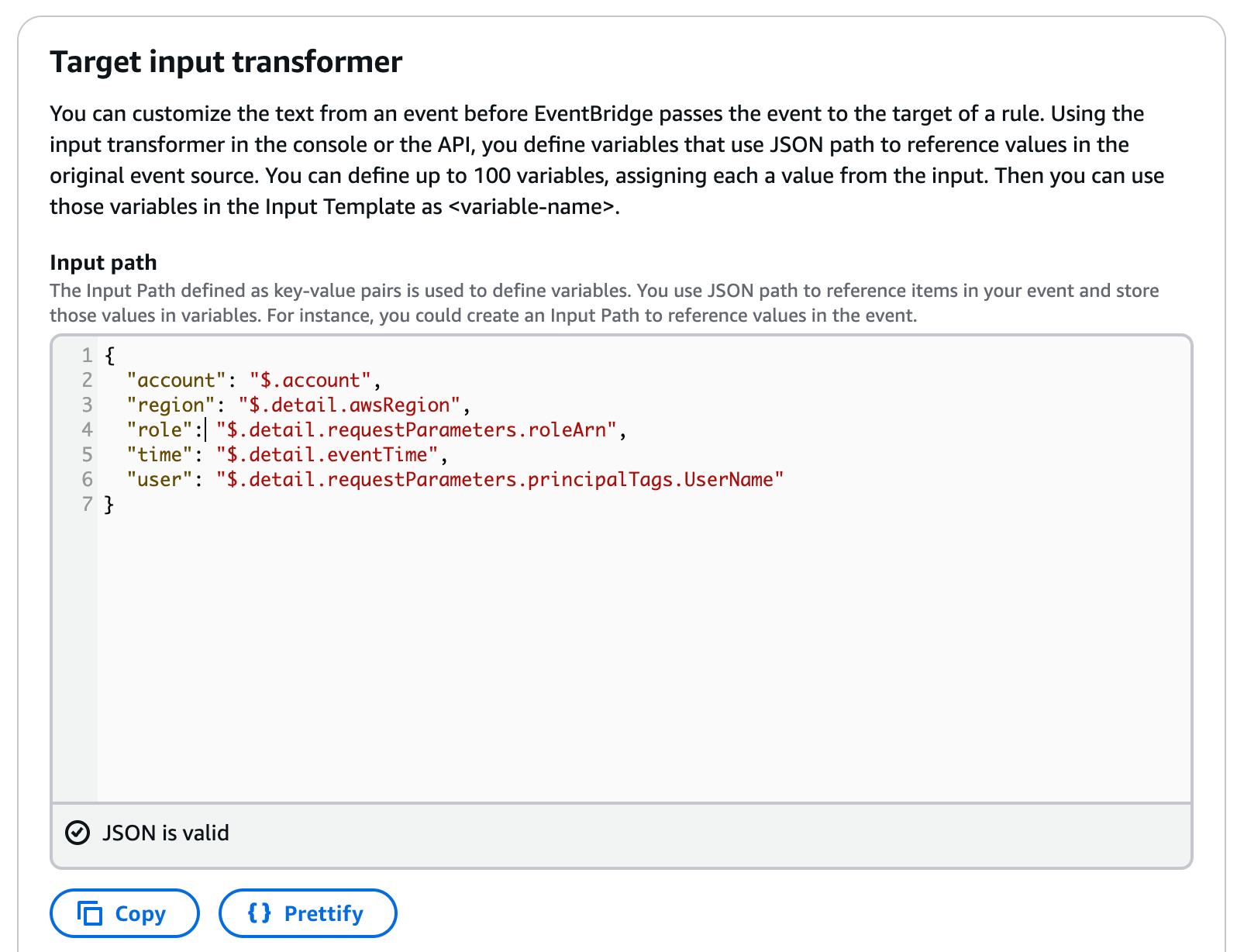Click the Prettify button
Screen dimensions: 1237x952
pyautogui.click(x=308, y=913)
